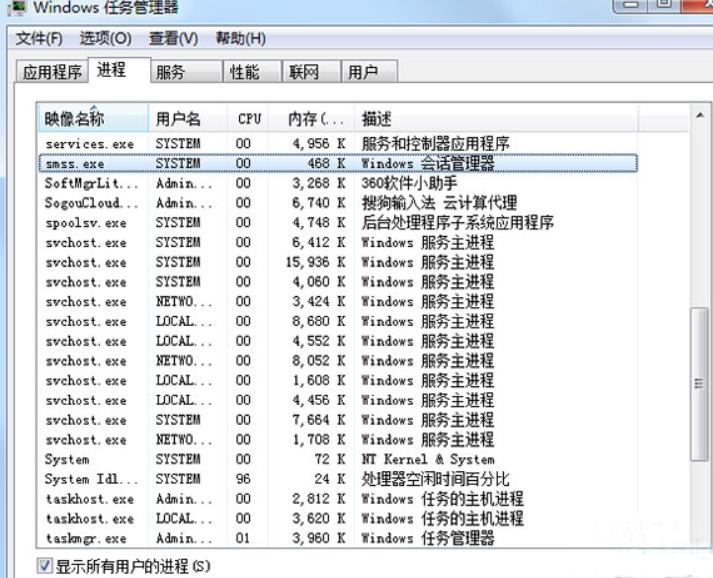Select svchost.exe using 1,708 K
Image resolution: width=713 pixels, height=578 pixels.
(338, 440)
